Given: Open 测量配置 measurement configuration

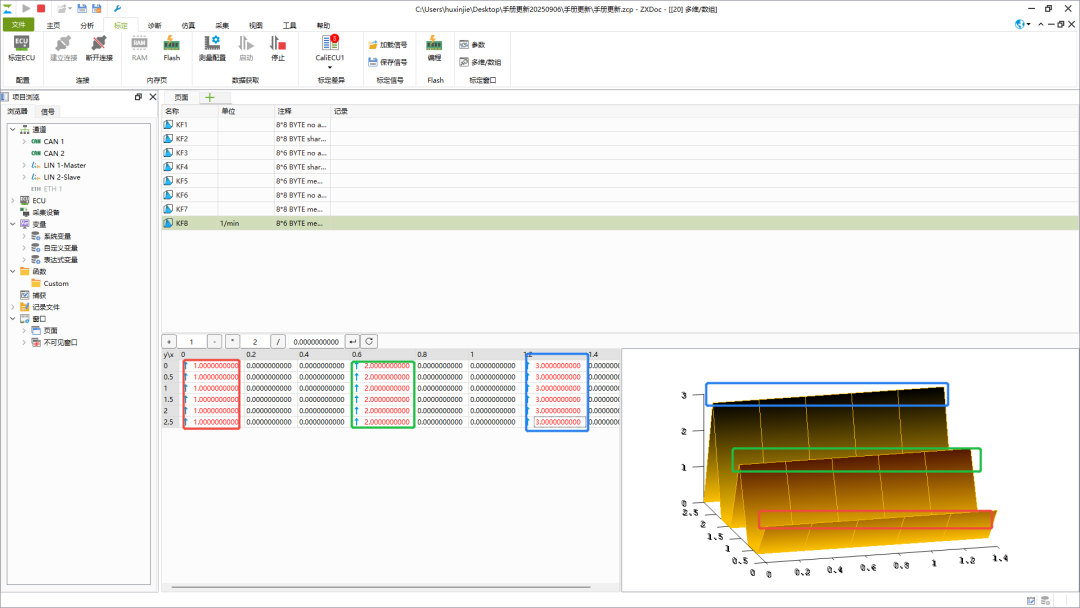Looking at the screenshot, I should click(x=212, y=47).
